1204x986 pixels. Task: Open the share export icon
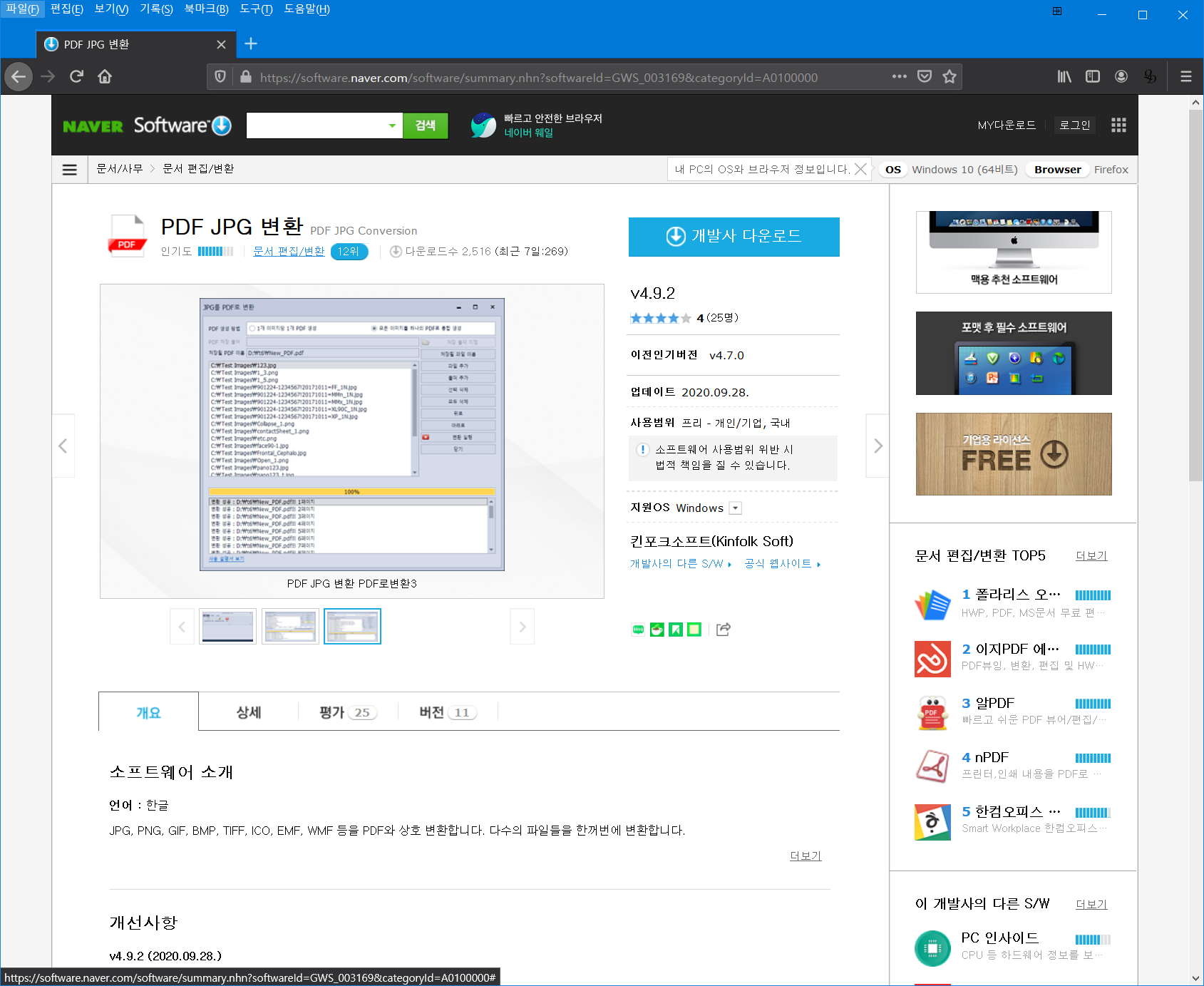tap(724, 629)
